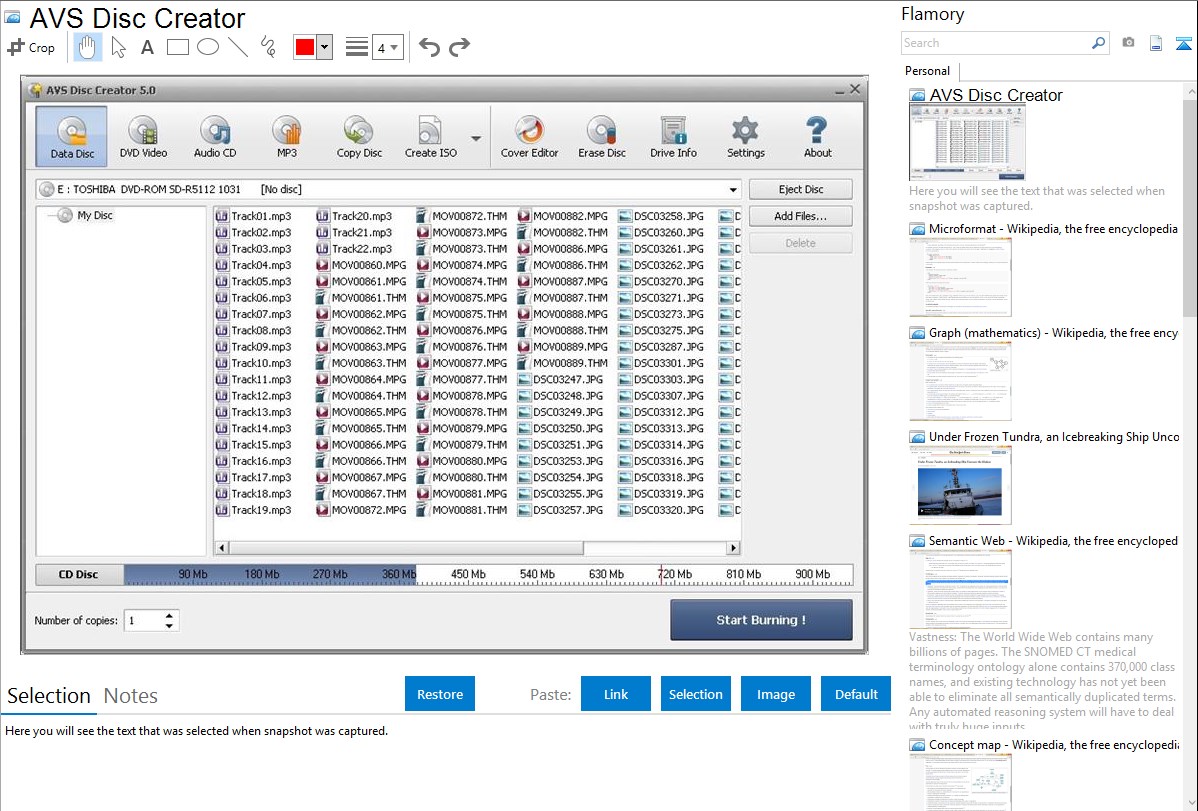
Task: Pick the ellipse drawing tool
Action: (208, 47)
